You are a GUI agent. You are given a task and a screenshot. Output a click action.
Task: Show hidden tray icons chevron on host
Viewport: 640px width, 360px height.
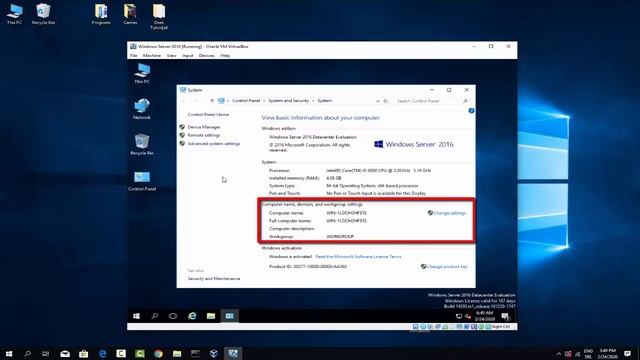558,354
